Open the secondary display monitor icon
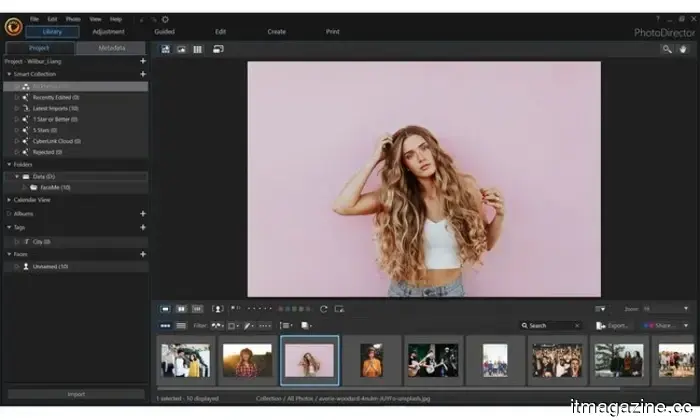This screenshot has height=420, width=700. coord(218,49)
